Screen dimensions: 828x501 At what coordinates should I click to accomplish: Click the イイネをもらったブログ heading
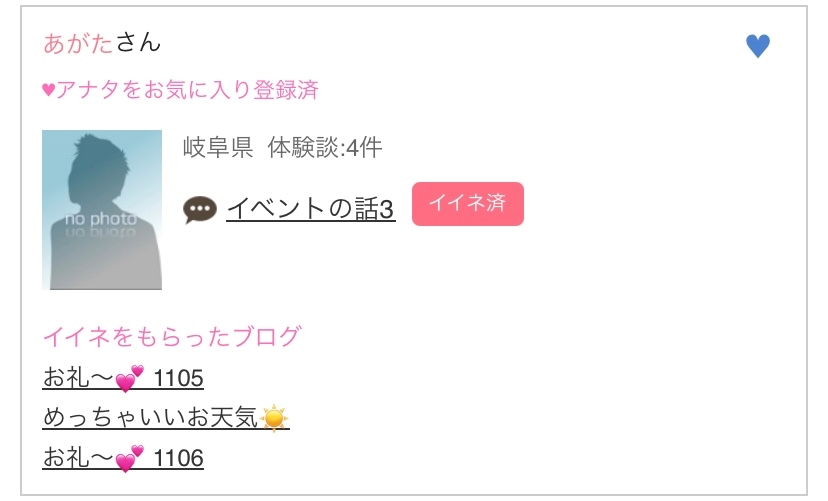[x=171, y=336]
